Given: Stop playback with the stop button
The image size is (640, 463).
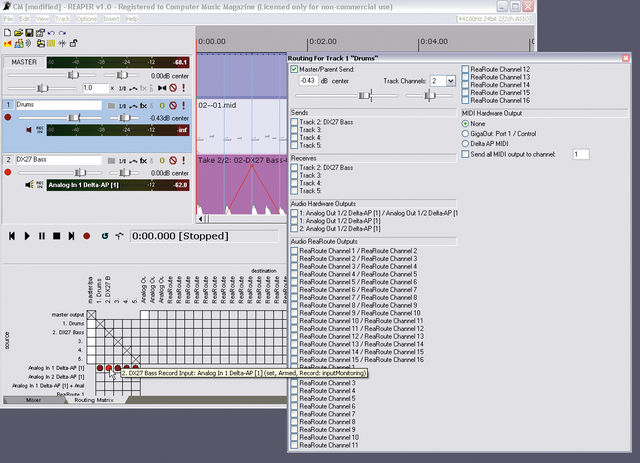Looking at the screenshot, I should pos(57,236).
